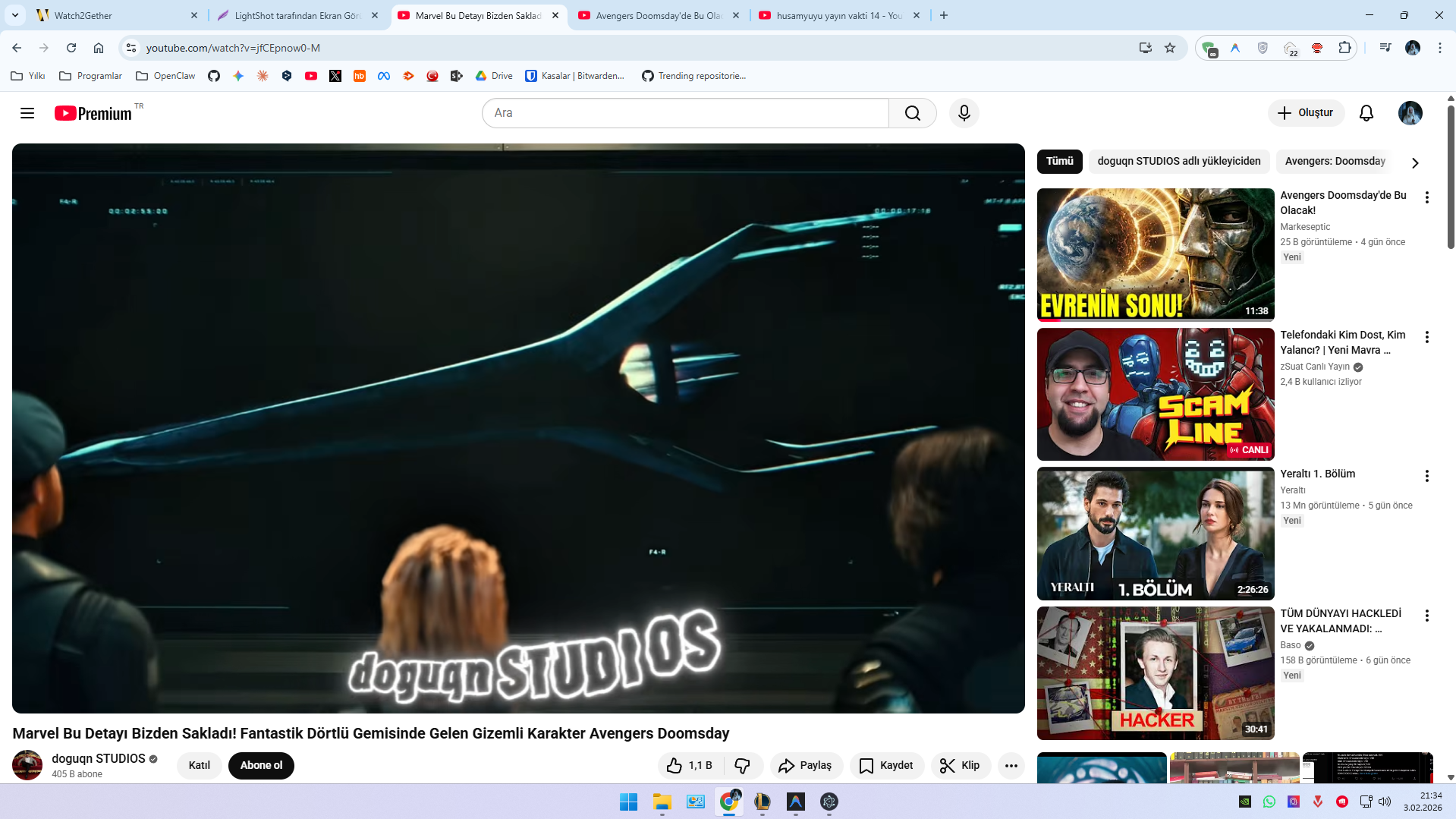Screen dimensions: 1456x819
Task: Click the Abone ol subscribe button
Action: tap(261, 766)
